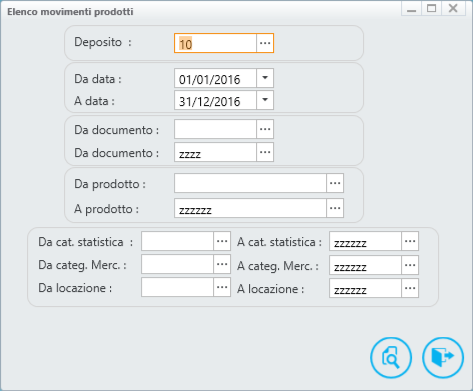Open Da categ. Merc. lookup button
This screenshot has height=391, width=473.
point(222,264)
